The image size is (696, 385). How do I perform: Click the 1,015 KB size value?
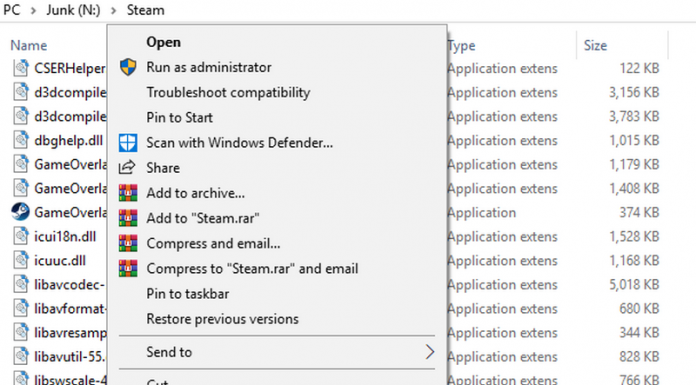(634, 140)
